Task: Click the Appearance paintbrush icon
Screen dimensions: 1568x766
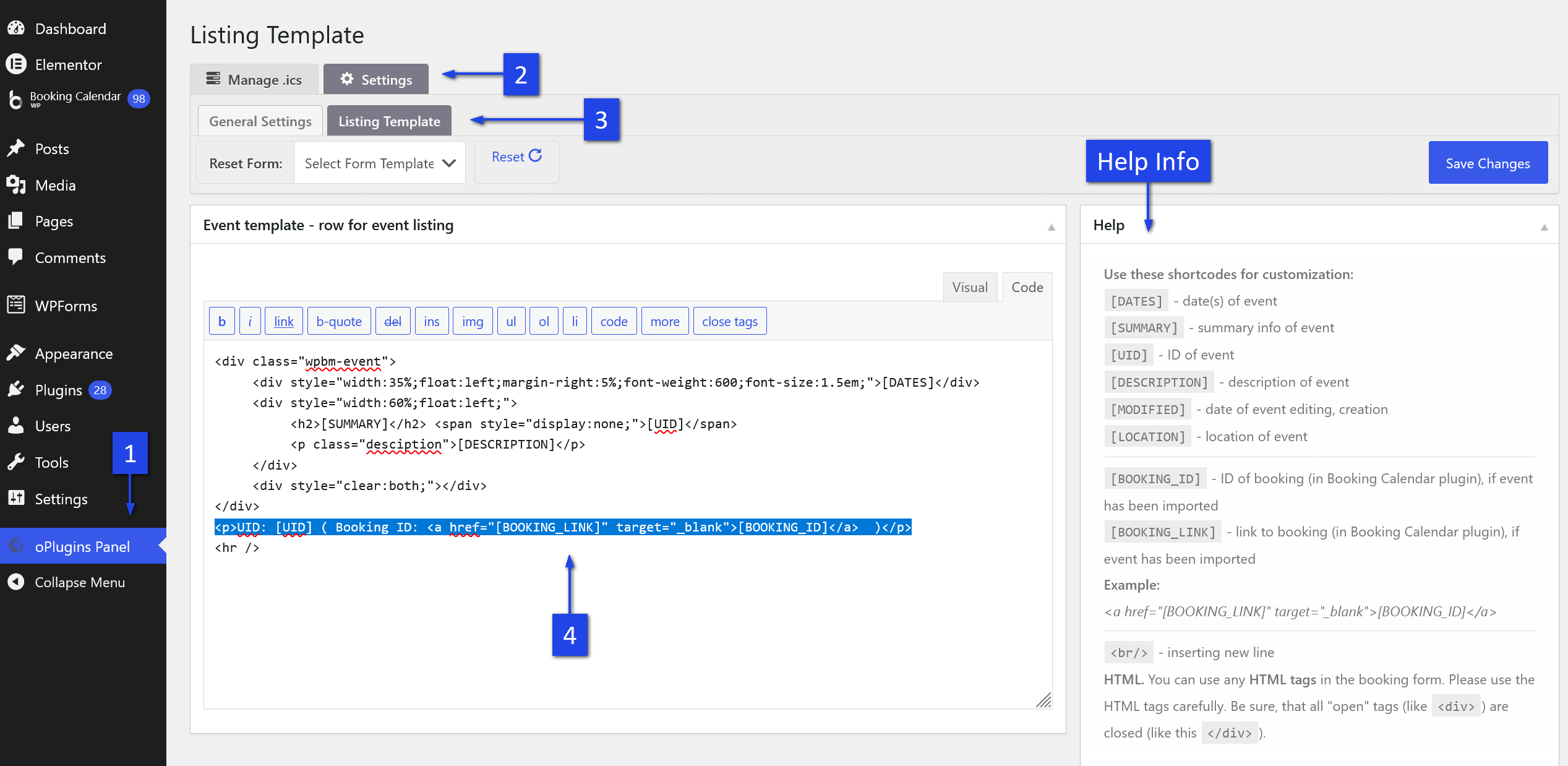Action: coord(16,353)
